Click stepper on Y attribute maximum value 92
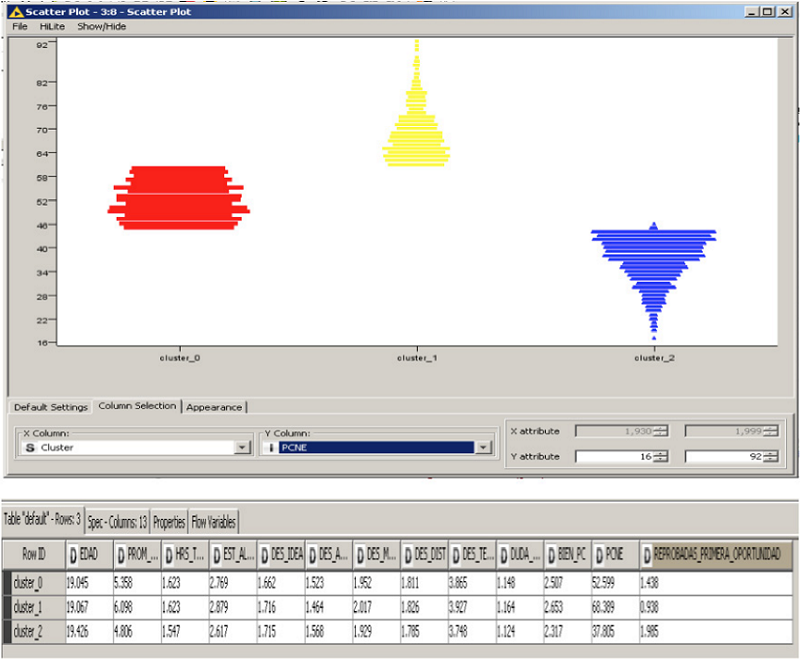Viewport: 800px width, 659px height. pyautogui.click(x=770, y=456)
